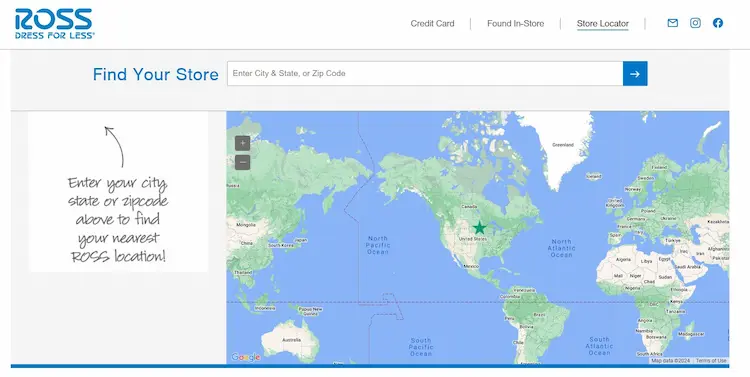Click the North Atlantic Ocean map label

tap(562, 248)
